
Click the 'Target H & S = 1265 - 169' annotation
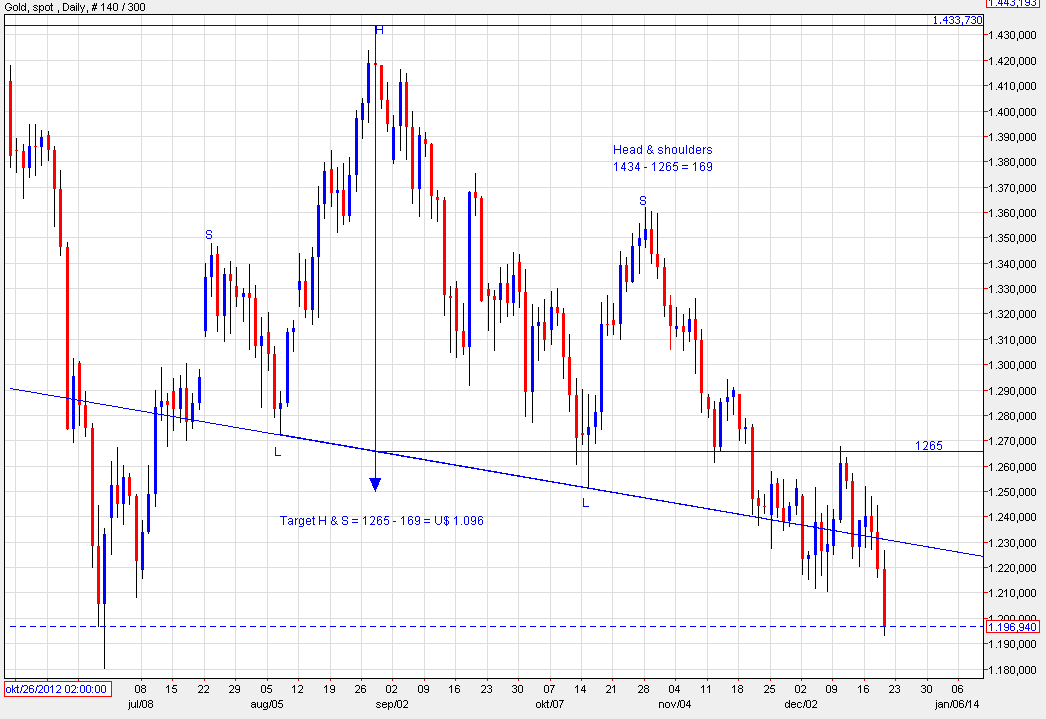click(x=382, y=521)
